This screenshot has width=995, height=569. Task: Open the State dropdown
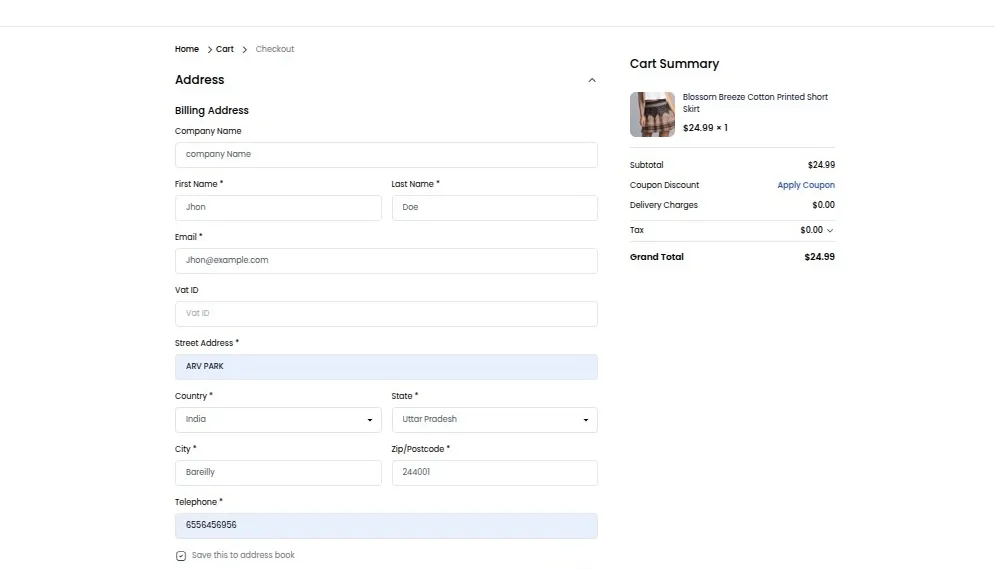pyautogui.click(x=494, y=420)
